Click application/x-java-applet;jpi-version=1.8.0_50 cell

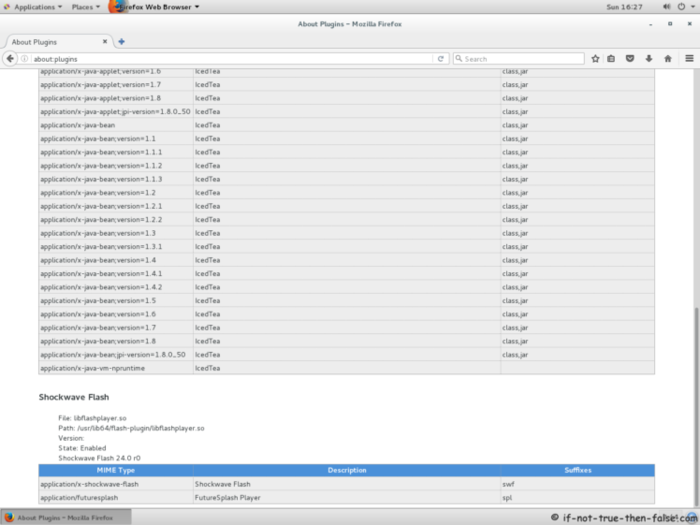[x=116, y=112]
